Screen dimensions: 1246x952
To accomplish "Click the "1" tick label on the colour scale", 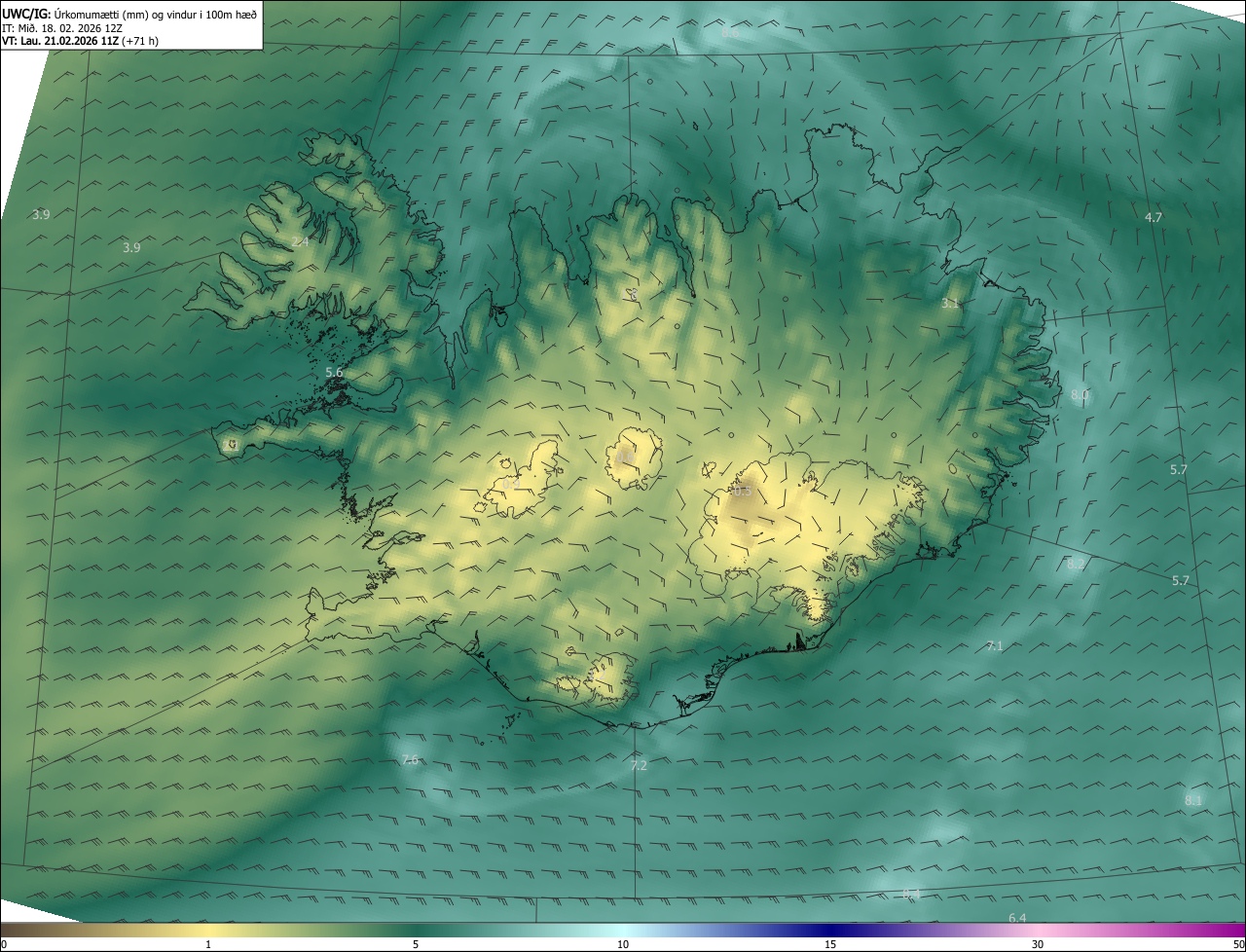I will click(x=208, y=944).
